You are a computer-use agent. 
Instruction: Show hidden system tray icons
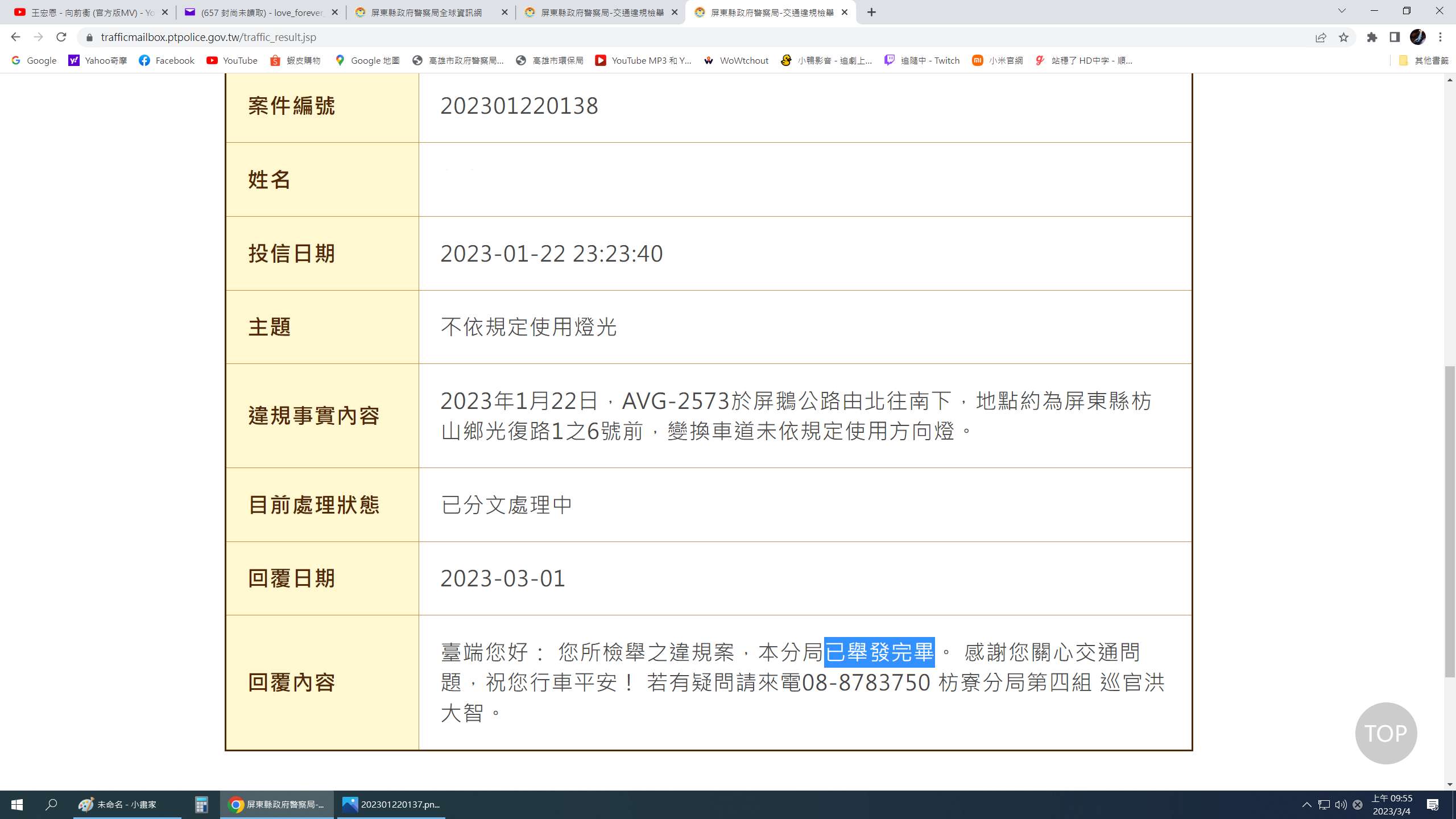click(1306, 805)
